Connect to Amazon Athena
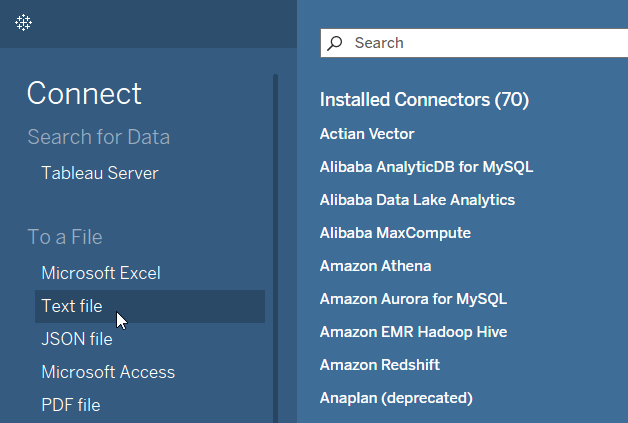Screen dimensions: 628x423 pyautogui.click(x=375, y=266)
